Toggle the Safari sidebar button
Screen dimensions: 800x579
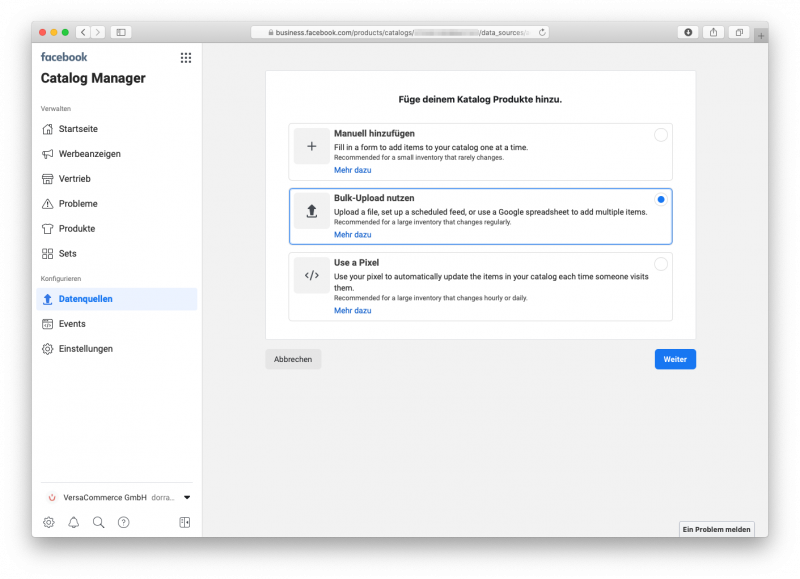pos(121,32)
